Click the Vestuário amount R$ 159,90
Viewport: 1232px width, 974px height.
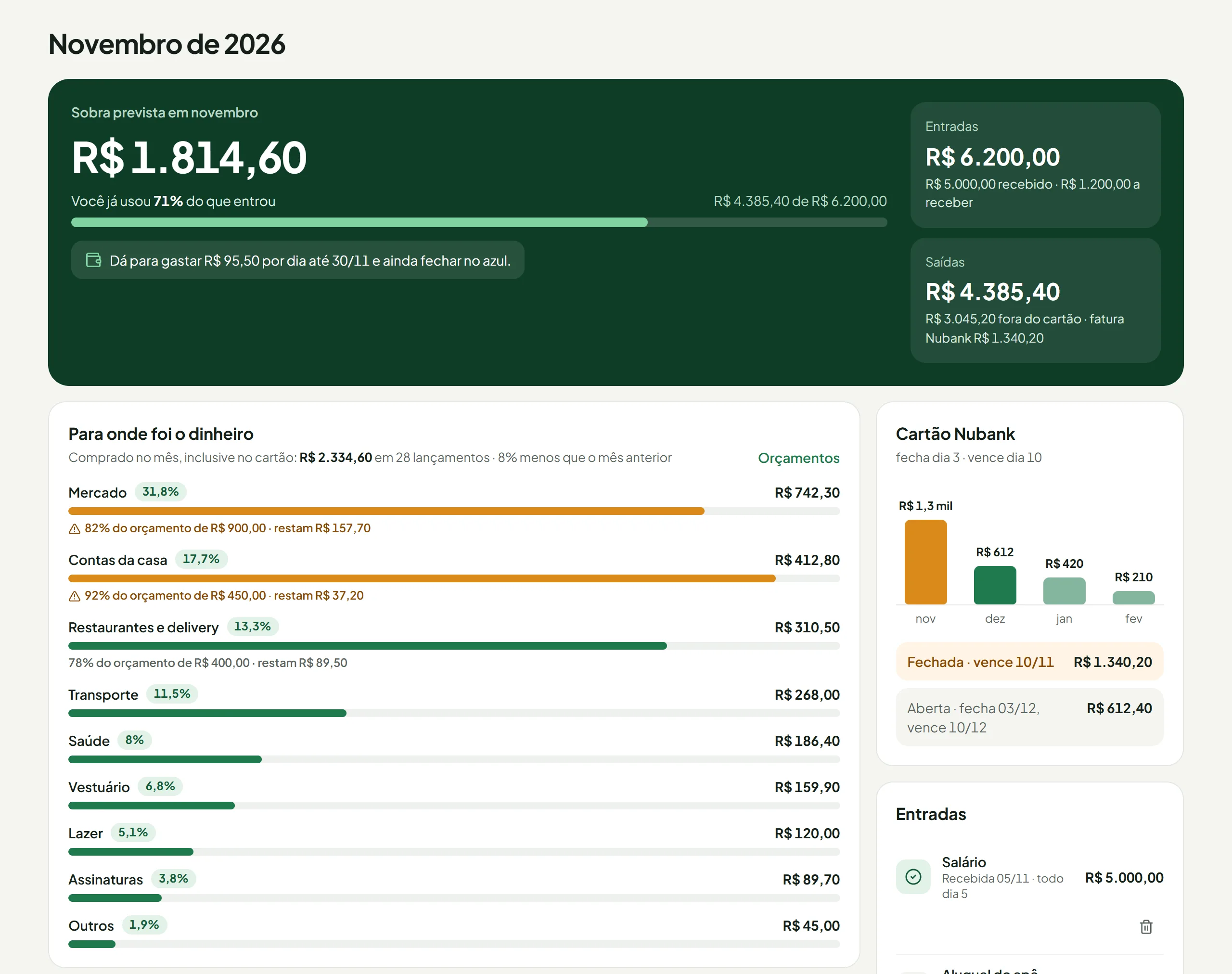[807, 787]
